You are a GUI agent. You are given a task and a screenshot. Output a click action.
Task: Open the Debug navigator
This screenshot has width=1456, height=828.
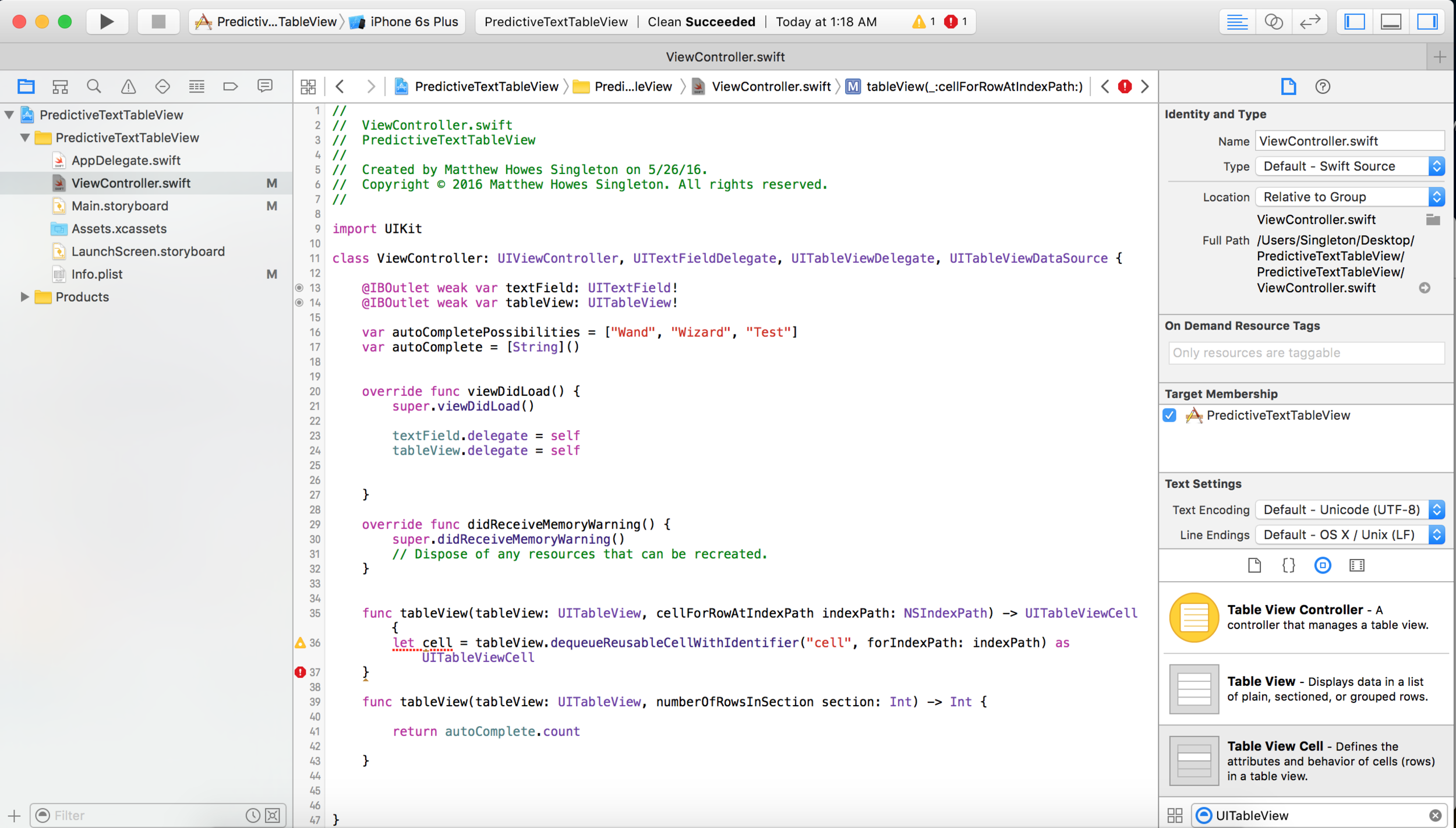click(x=197, y=87)
